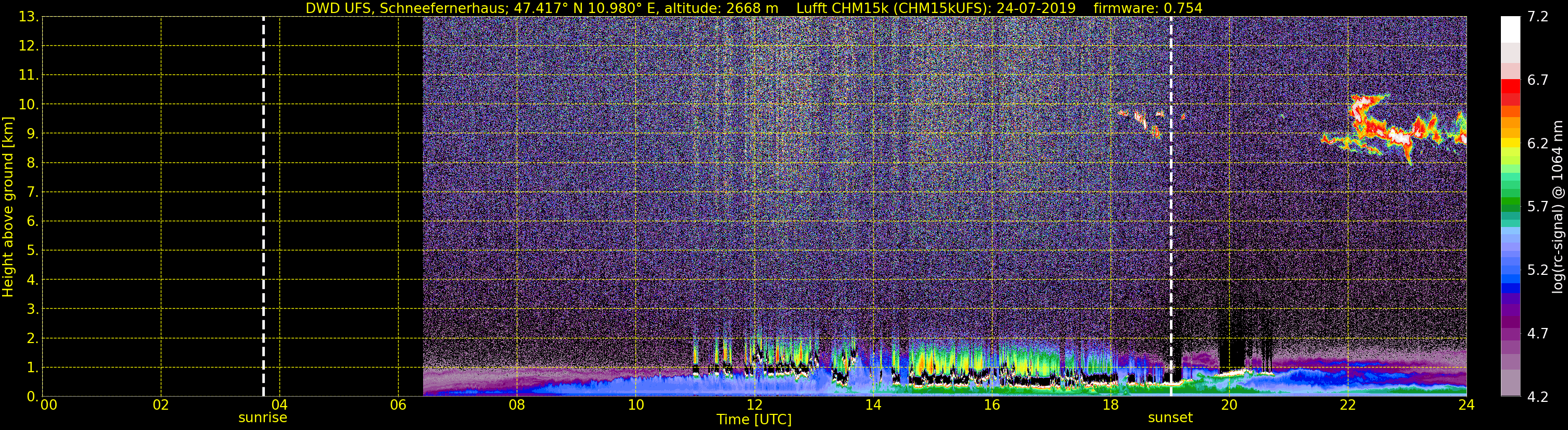1568x430 pixels.
Task: Click the time tick label 12
Action: pyautogui.click(x=754, y=406)
